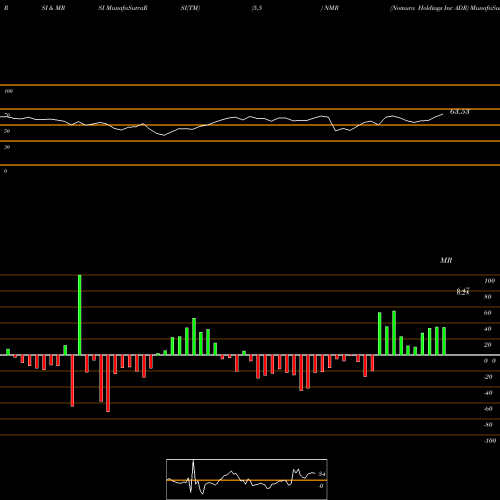Click the overlapping 6.47 / 8.28 value label

(463, 292)
